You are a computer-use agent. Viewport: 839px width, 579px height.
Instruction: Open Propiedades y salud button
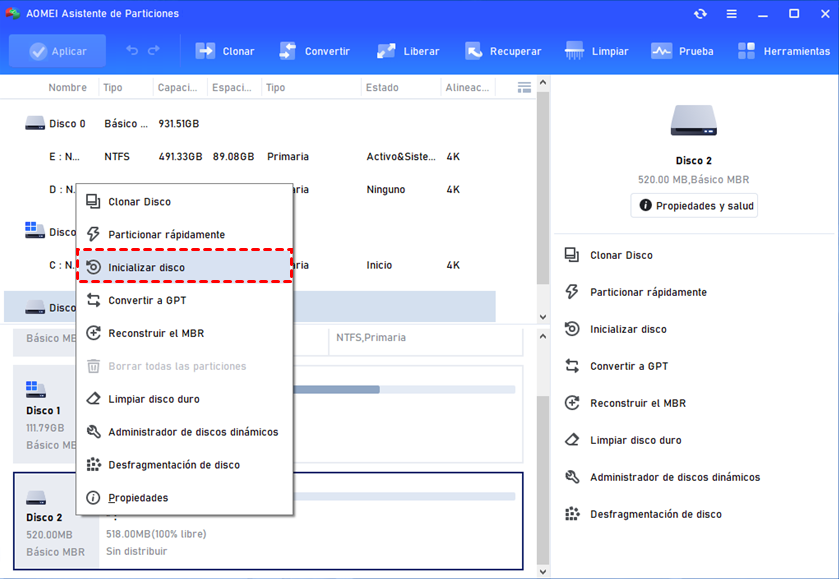[694, 205]
